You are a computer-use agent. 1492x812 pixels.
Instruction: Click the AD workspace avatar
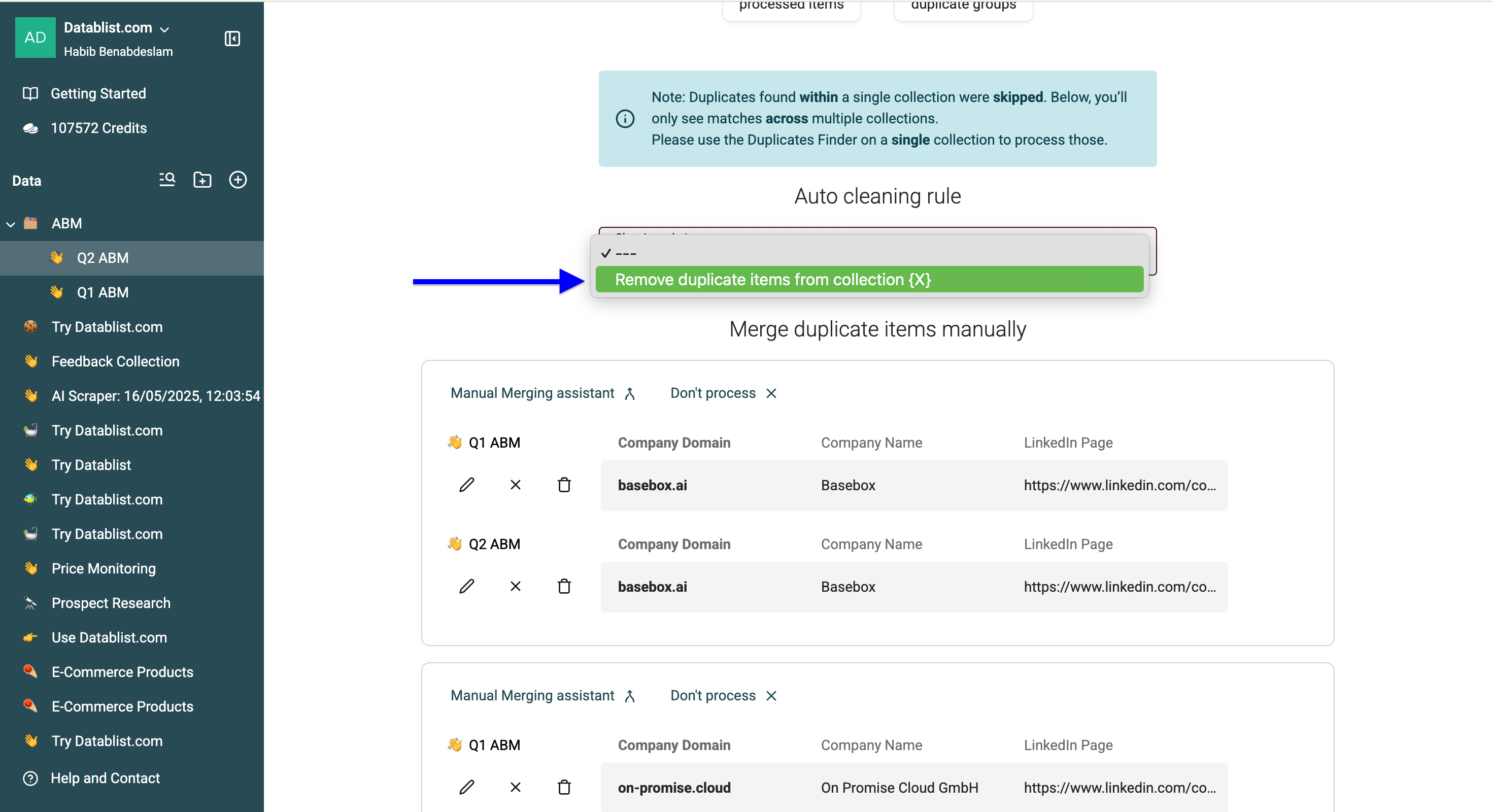tap(36, 38)
